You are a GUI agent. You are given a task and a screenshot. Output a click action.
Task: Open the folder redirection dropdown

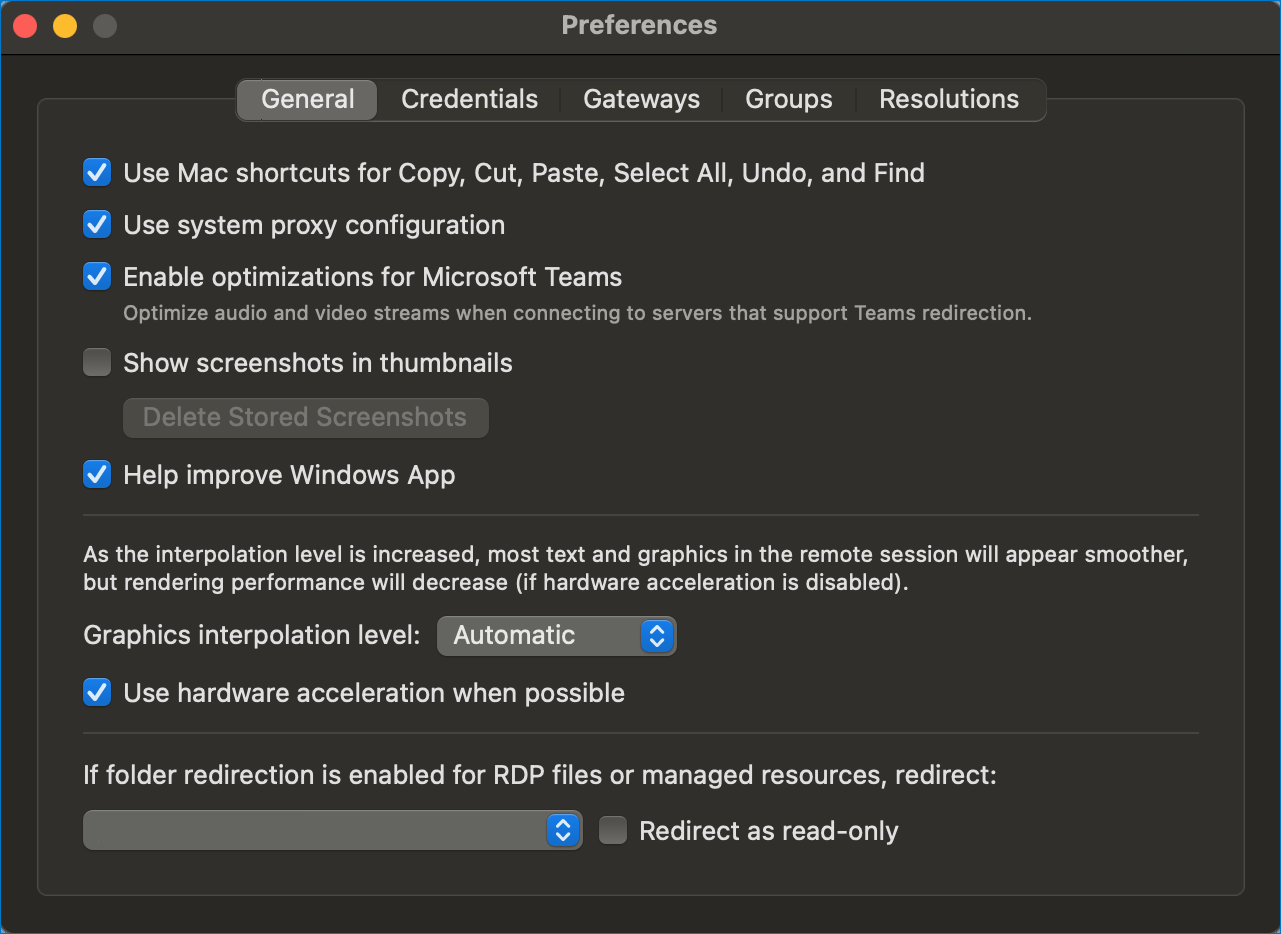tap(333, 830)
